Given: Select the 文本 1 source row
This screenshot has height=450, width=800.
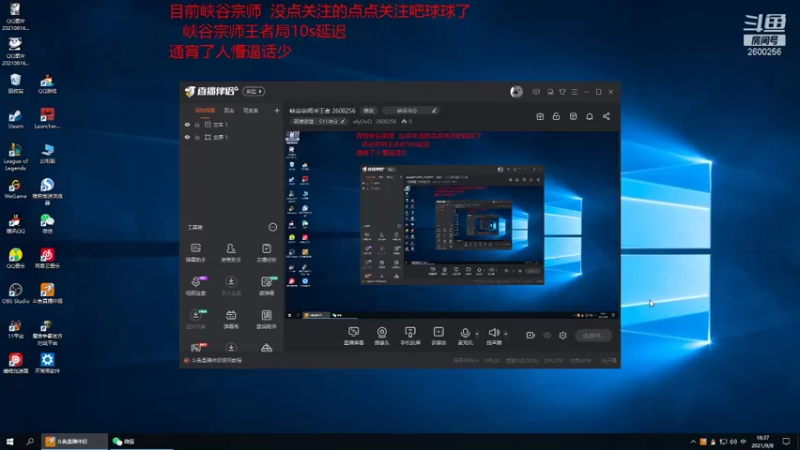Looking at the screenshot, I should click(x=231, y=124).
